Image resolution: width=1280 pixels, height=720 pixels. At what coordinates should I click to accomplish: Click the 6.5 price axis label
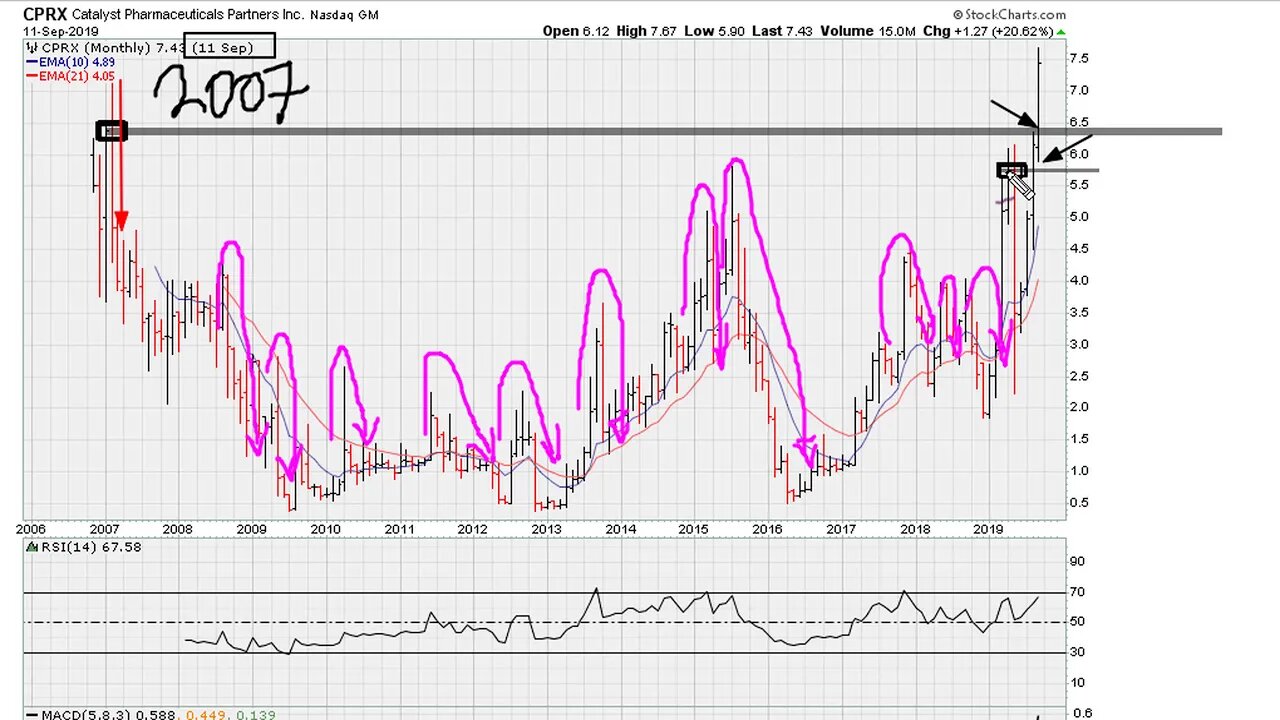tap(1079, 122)
